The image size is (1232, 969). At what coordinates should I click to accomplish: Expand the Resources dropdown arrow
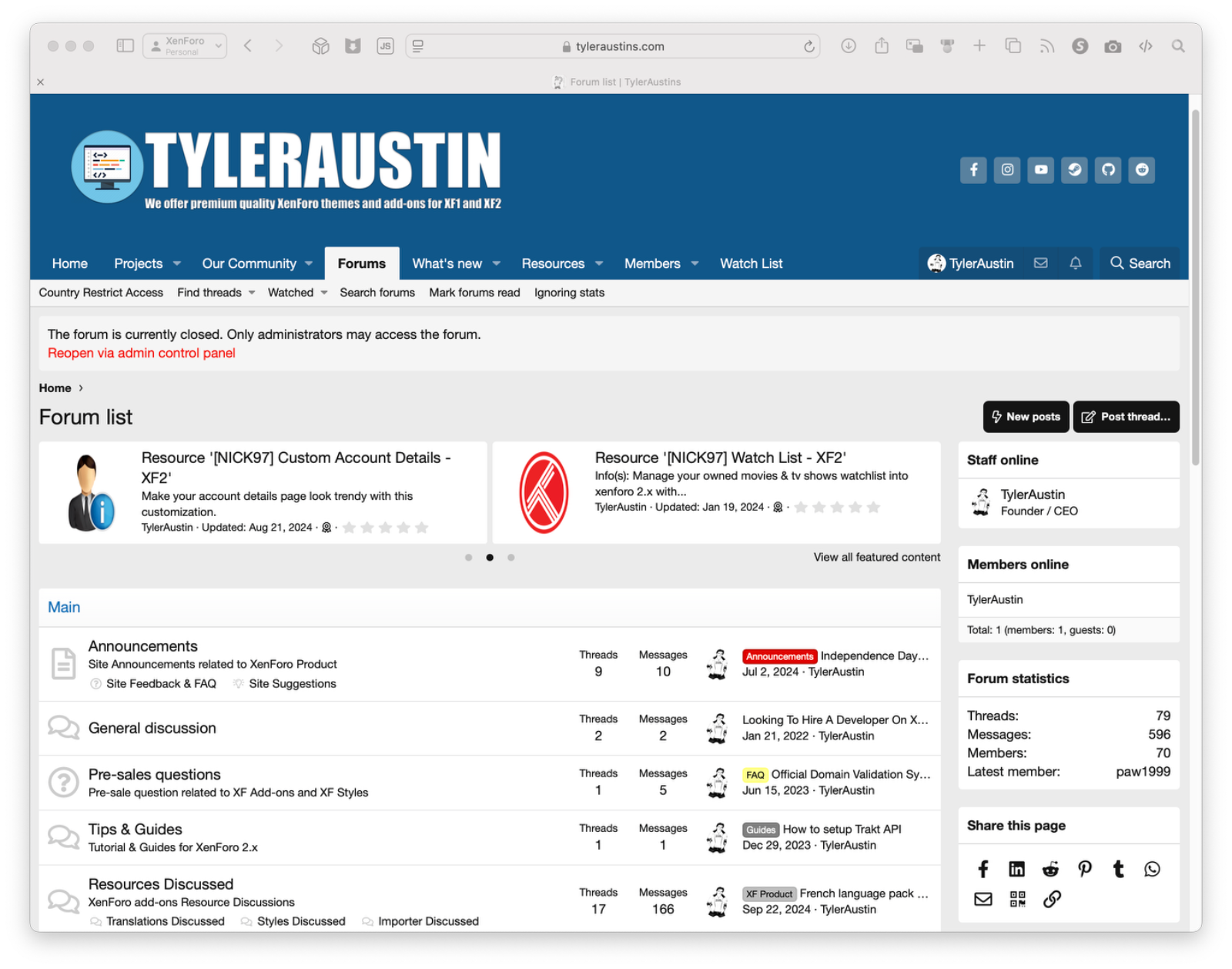pos(599,263)
